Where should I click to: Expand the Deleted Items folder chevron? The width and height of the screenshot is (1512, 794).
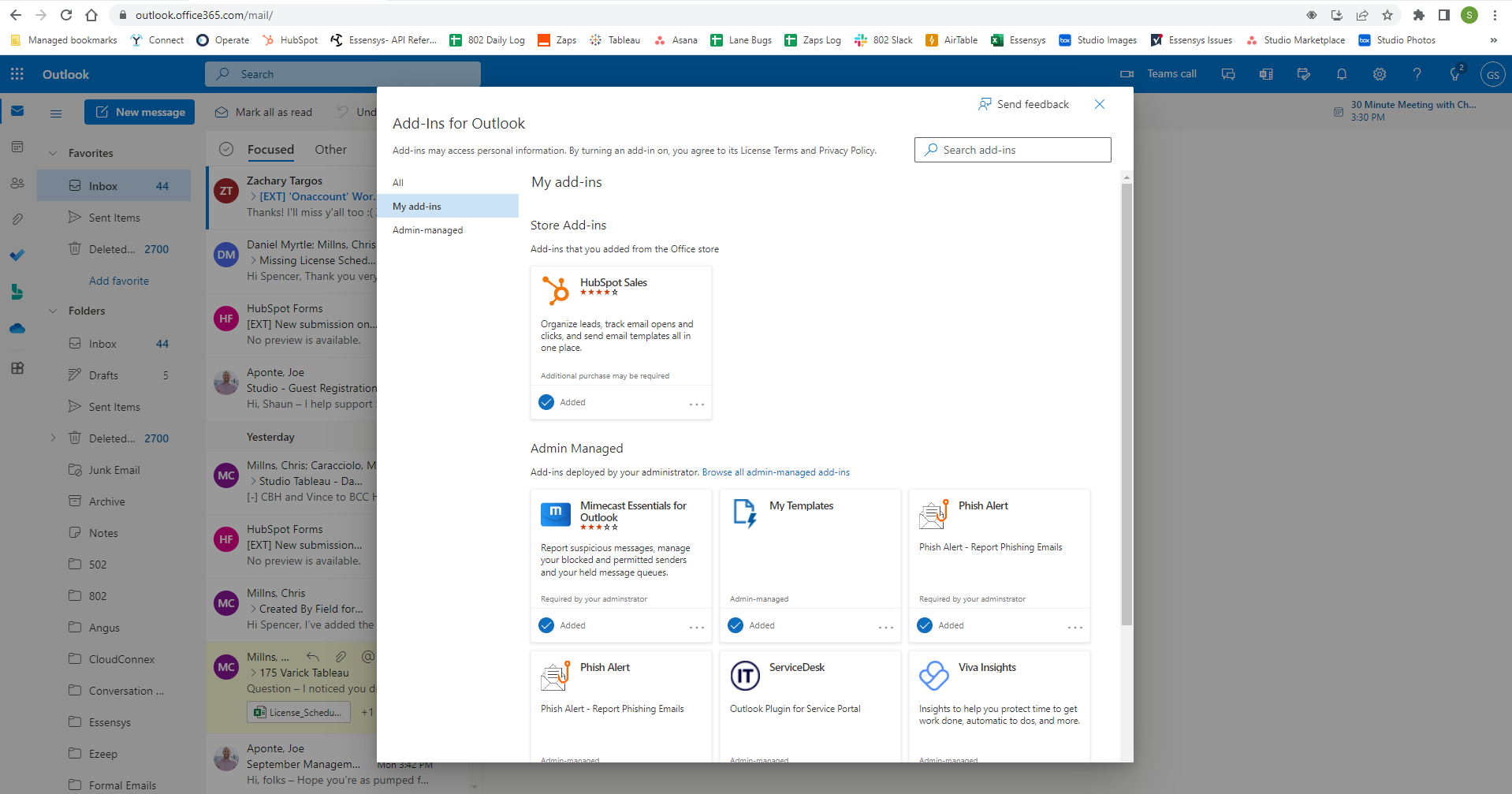click(x=53, y=438)
